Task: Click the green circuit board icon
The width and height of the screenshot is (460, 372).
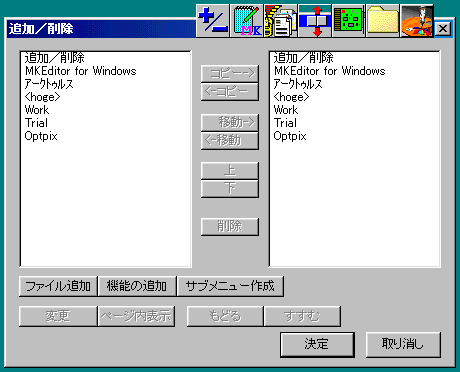Action: pyautogui.click(x=349, y=21)
